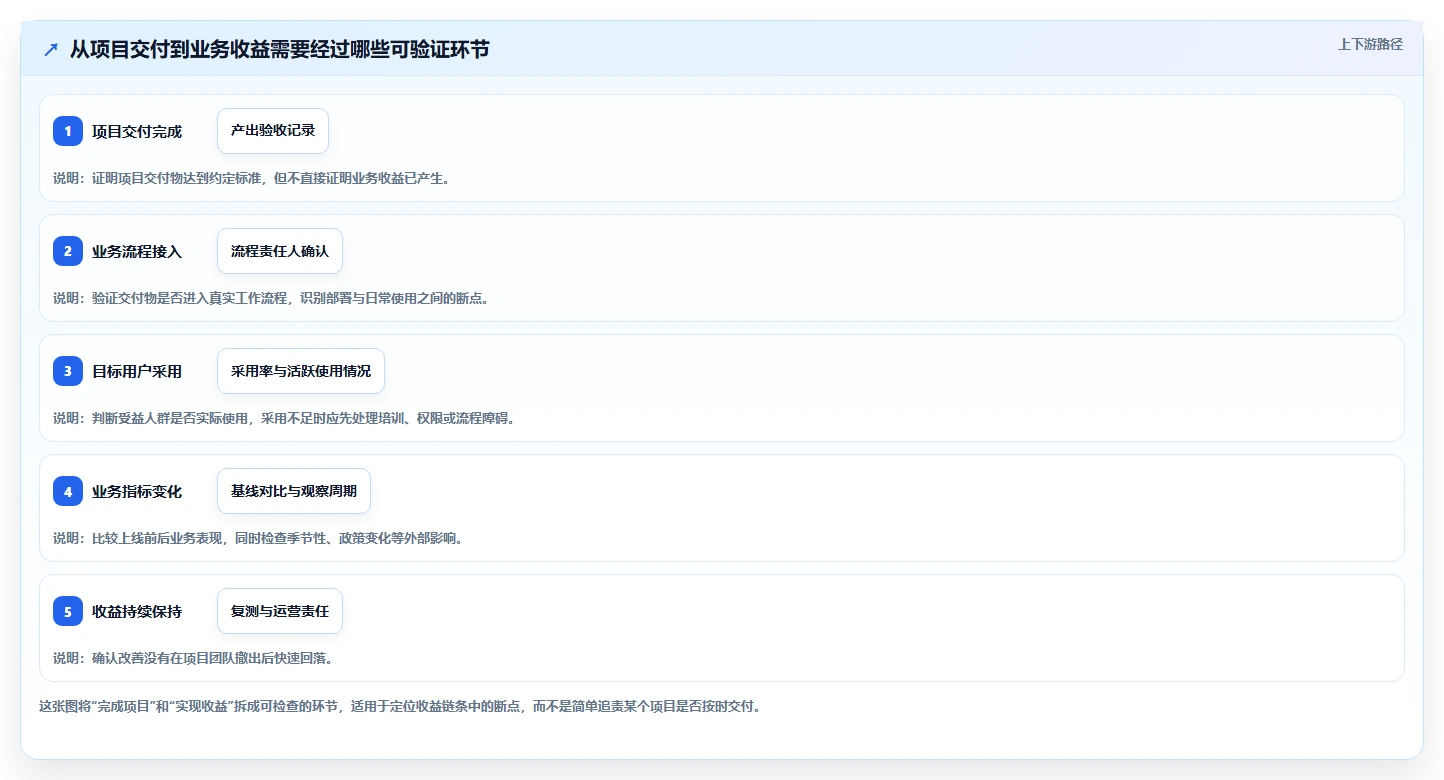Click the step title 收益持续保持
Viewport: 1444px width, 780px height.
pos(137,611)
